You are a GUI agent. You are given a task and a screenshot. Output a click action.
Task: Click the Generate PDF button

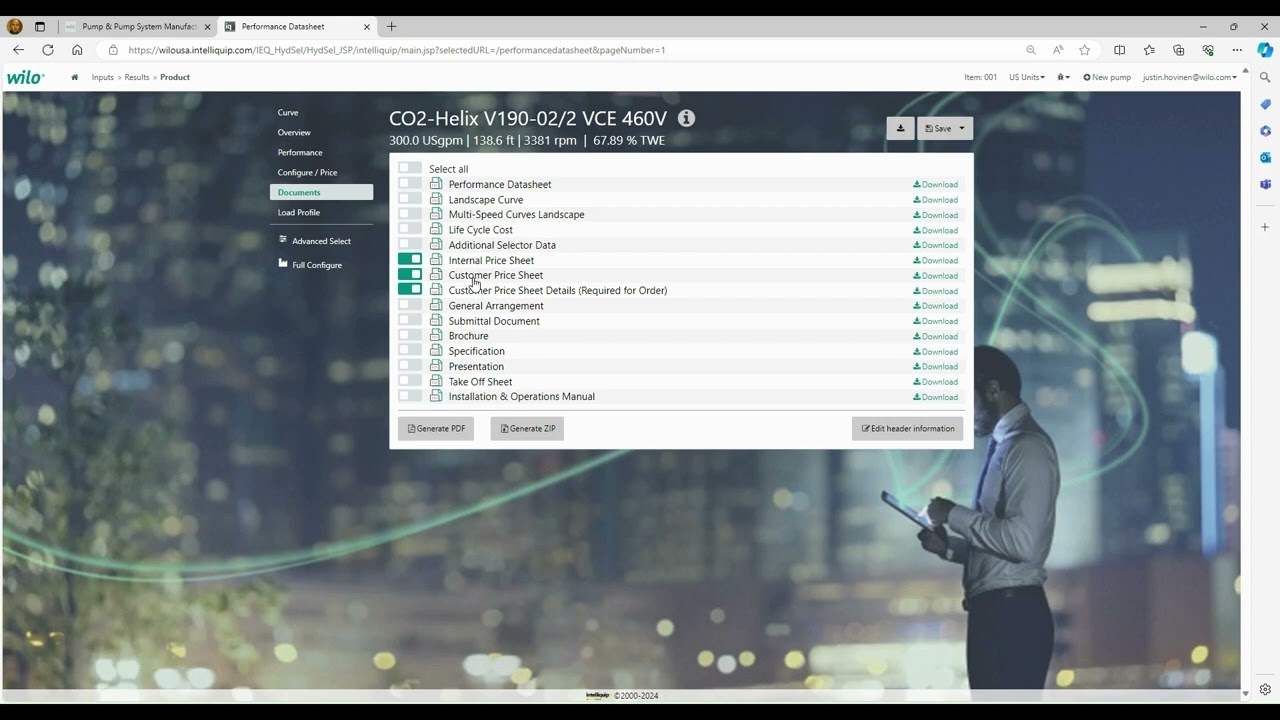click(436, 428)
